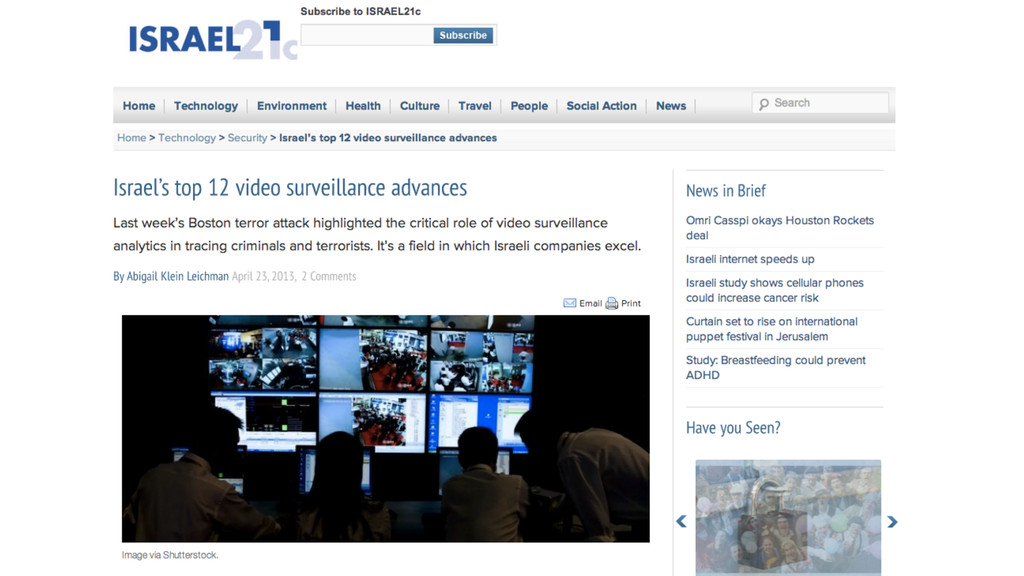
Task: Open cellular phones cancer risk story
Action: (775, 290)
